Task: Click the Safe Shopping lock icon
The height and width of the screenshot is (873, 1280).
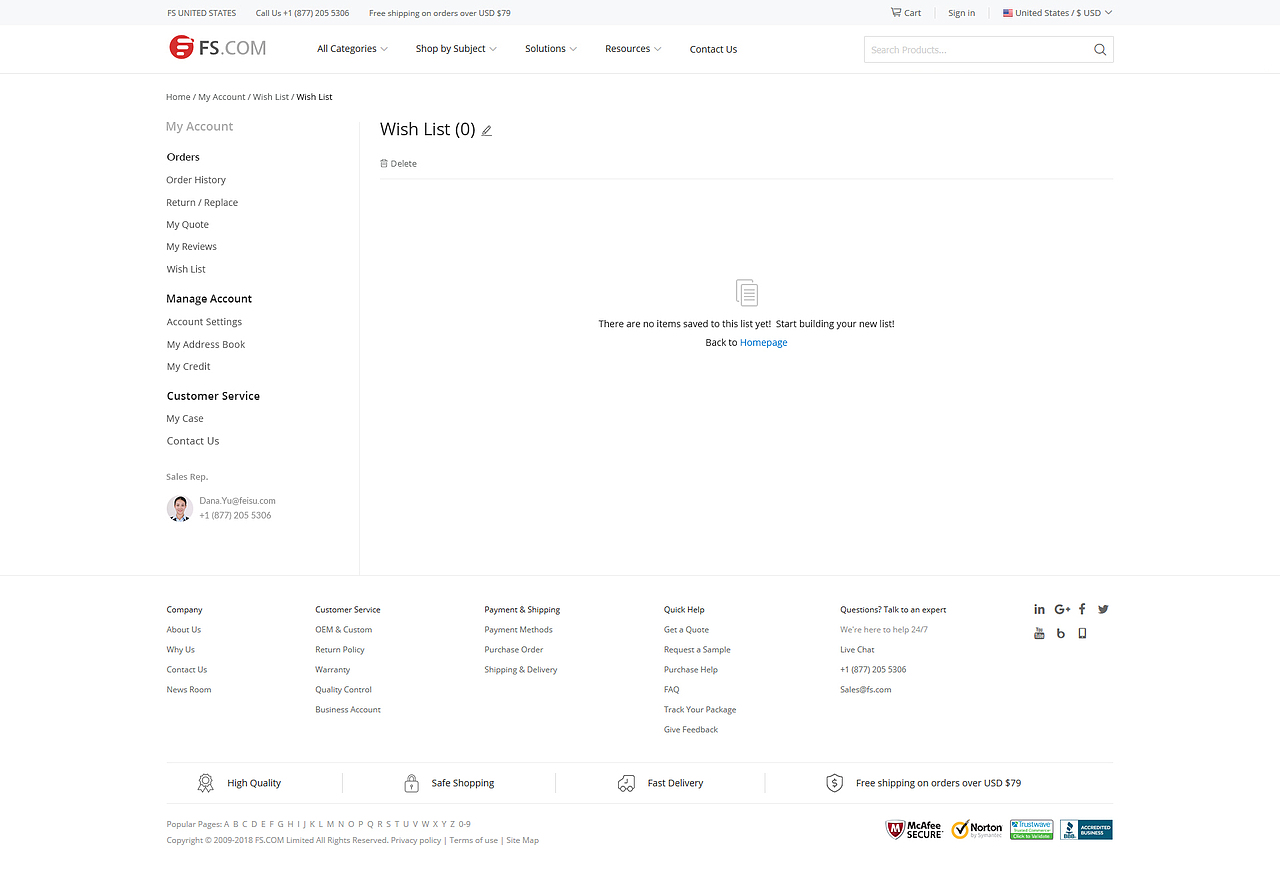Action: (x=411, y=783)
